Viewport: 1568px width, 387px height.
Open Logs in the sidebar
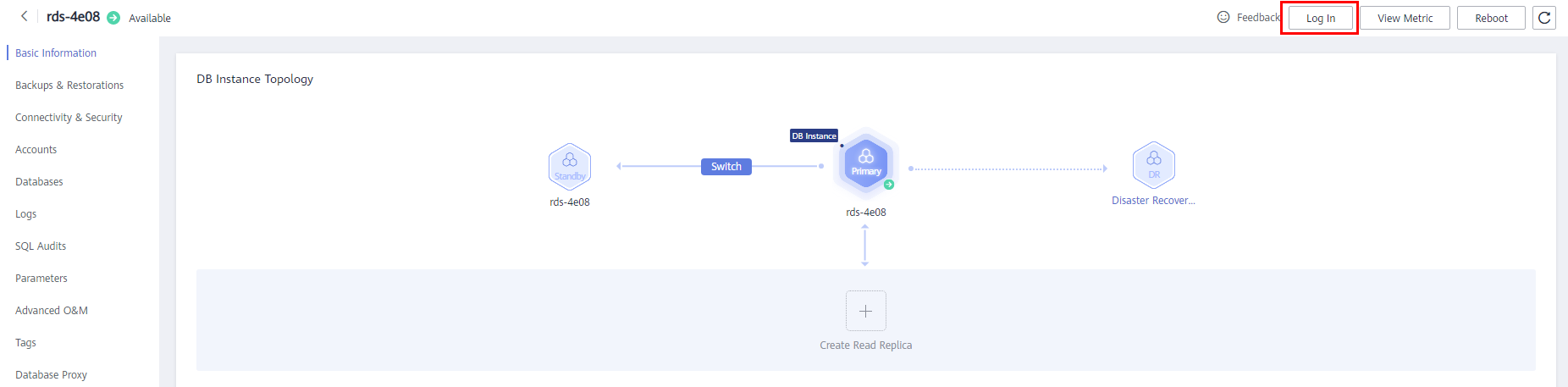[x=25, y=214]
